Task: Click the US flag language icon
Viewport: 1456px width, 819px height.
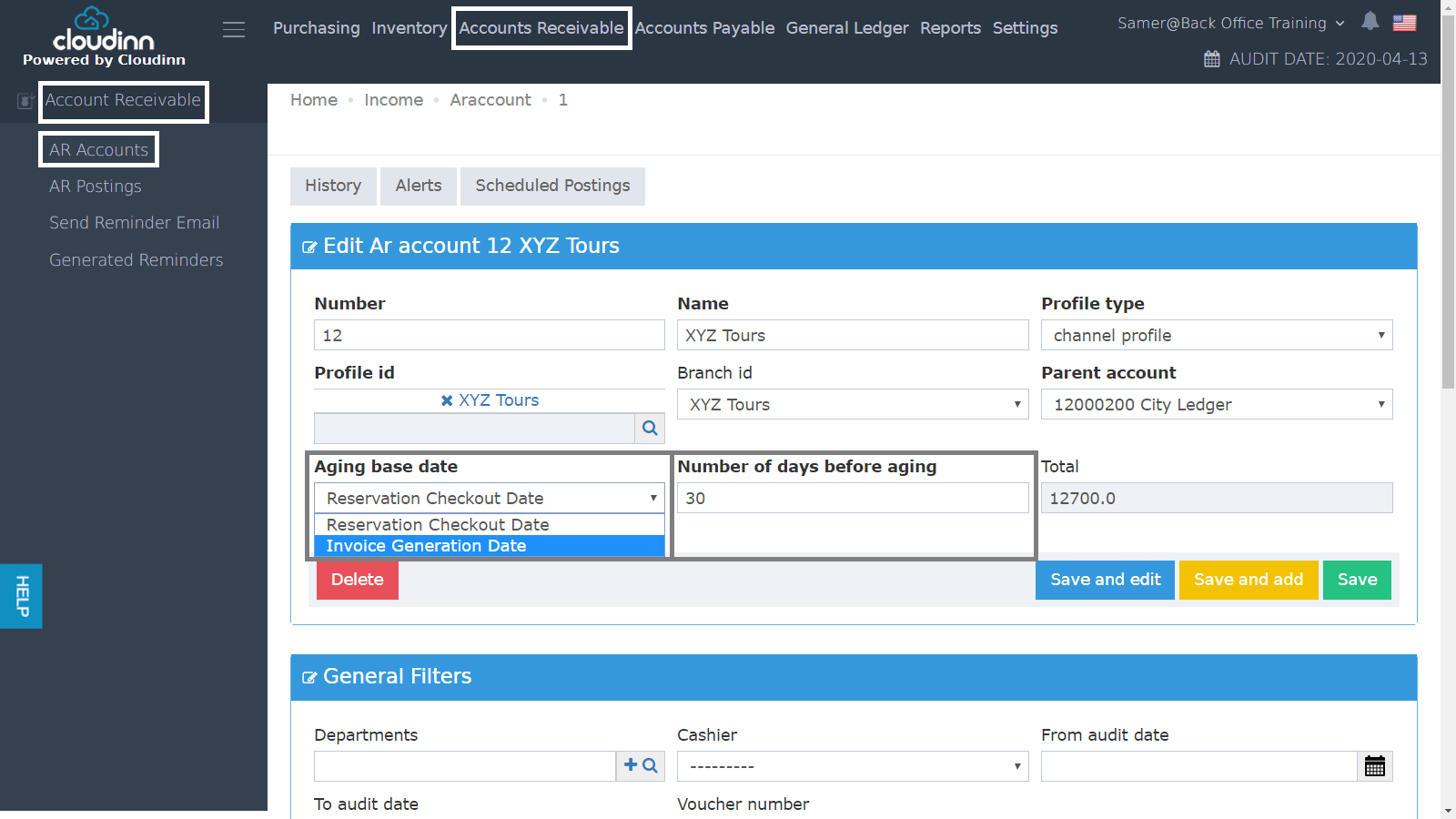Action: point(1404,23)
